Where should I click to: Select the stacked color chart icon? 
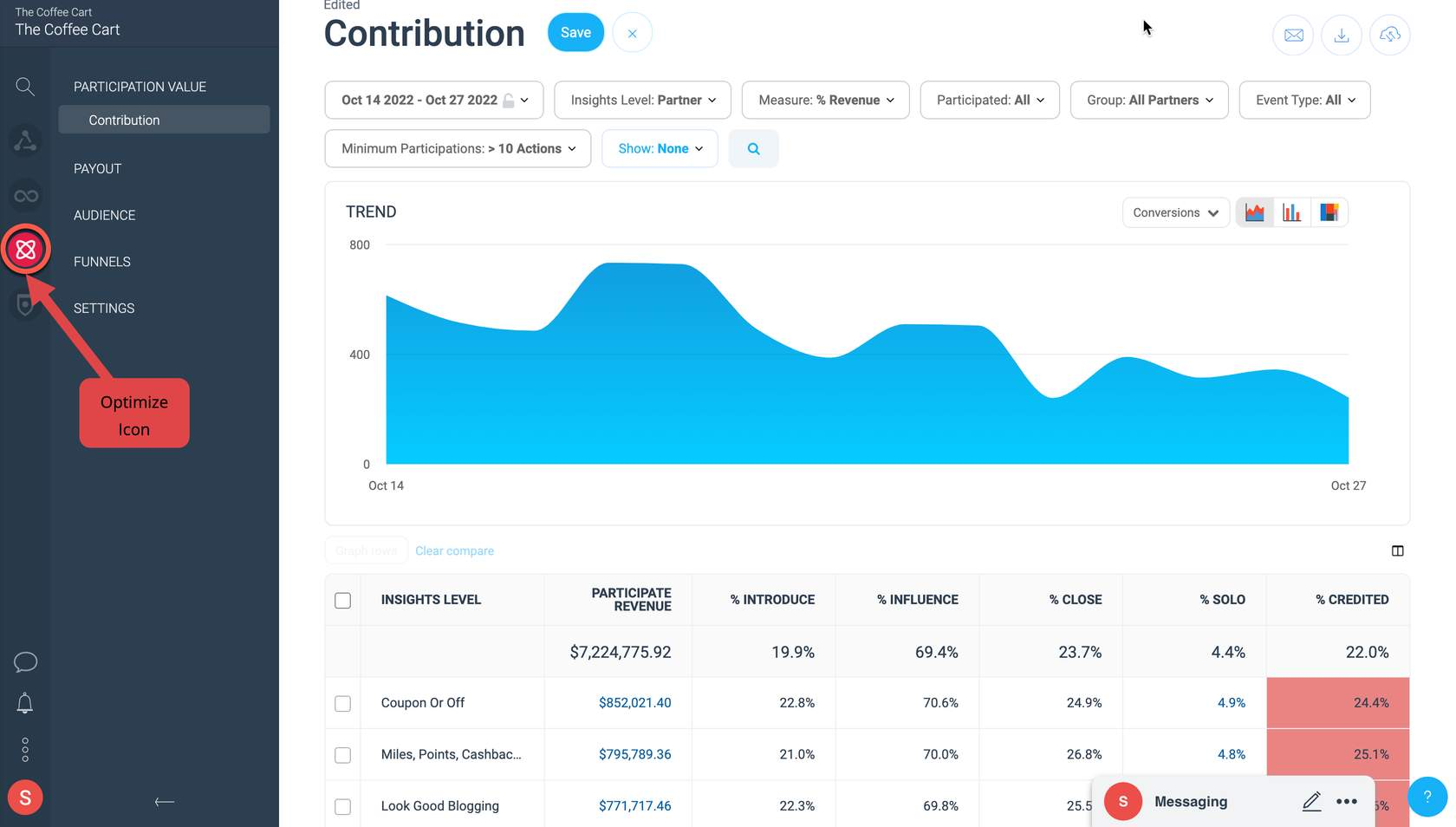pyautogui.click(x=1329, y=212)
